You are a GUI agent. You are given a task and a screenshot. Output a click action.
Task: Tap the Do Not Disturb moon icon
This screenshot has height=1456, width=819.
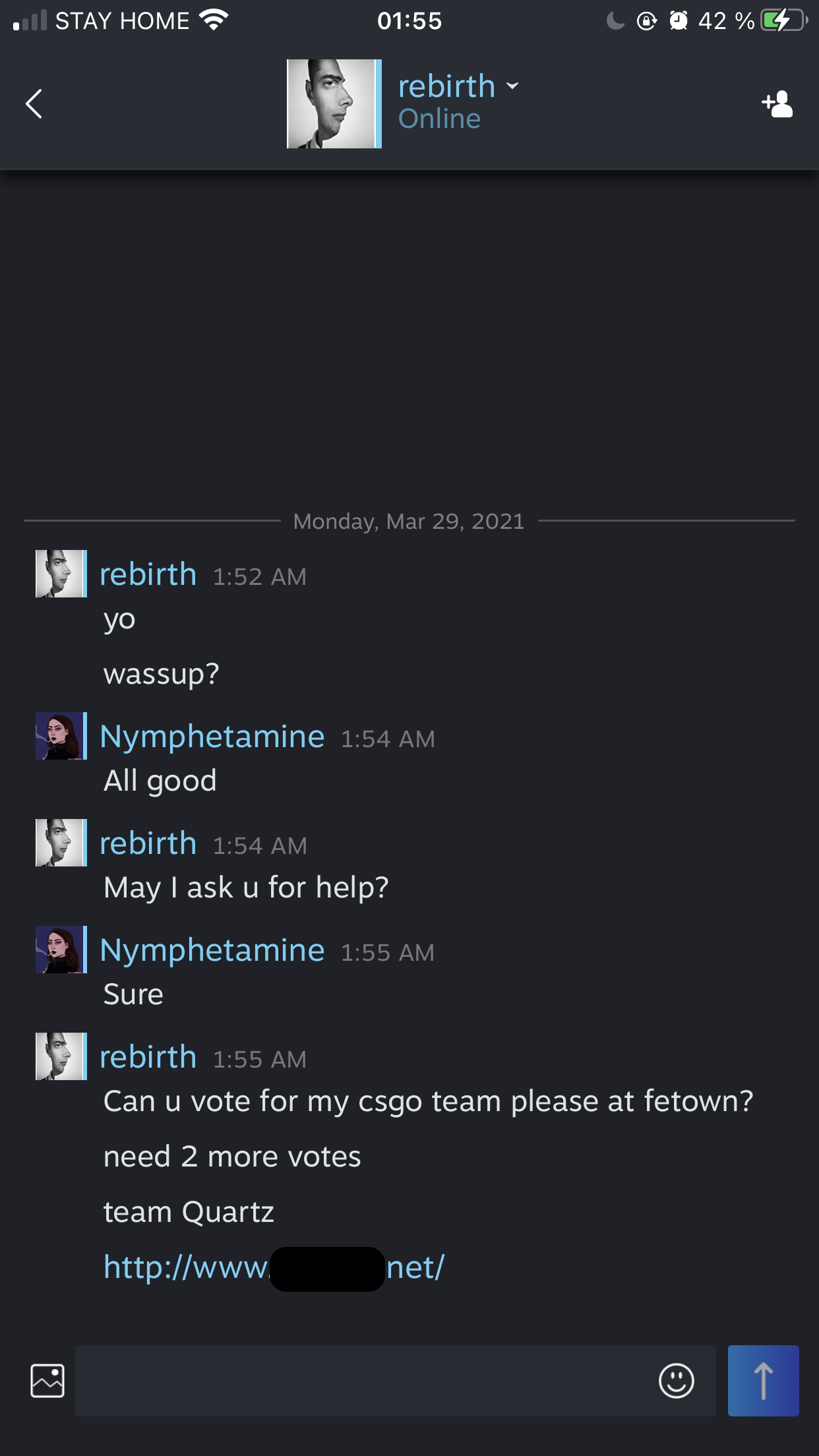(x=615, y=21)
